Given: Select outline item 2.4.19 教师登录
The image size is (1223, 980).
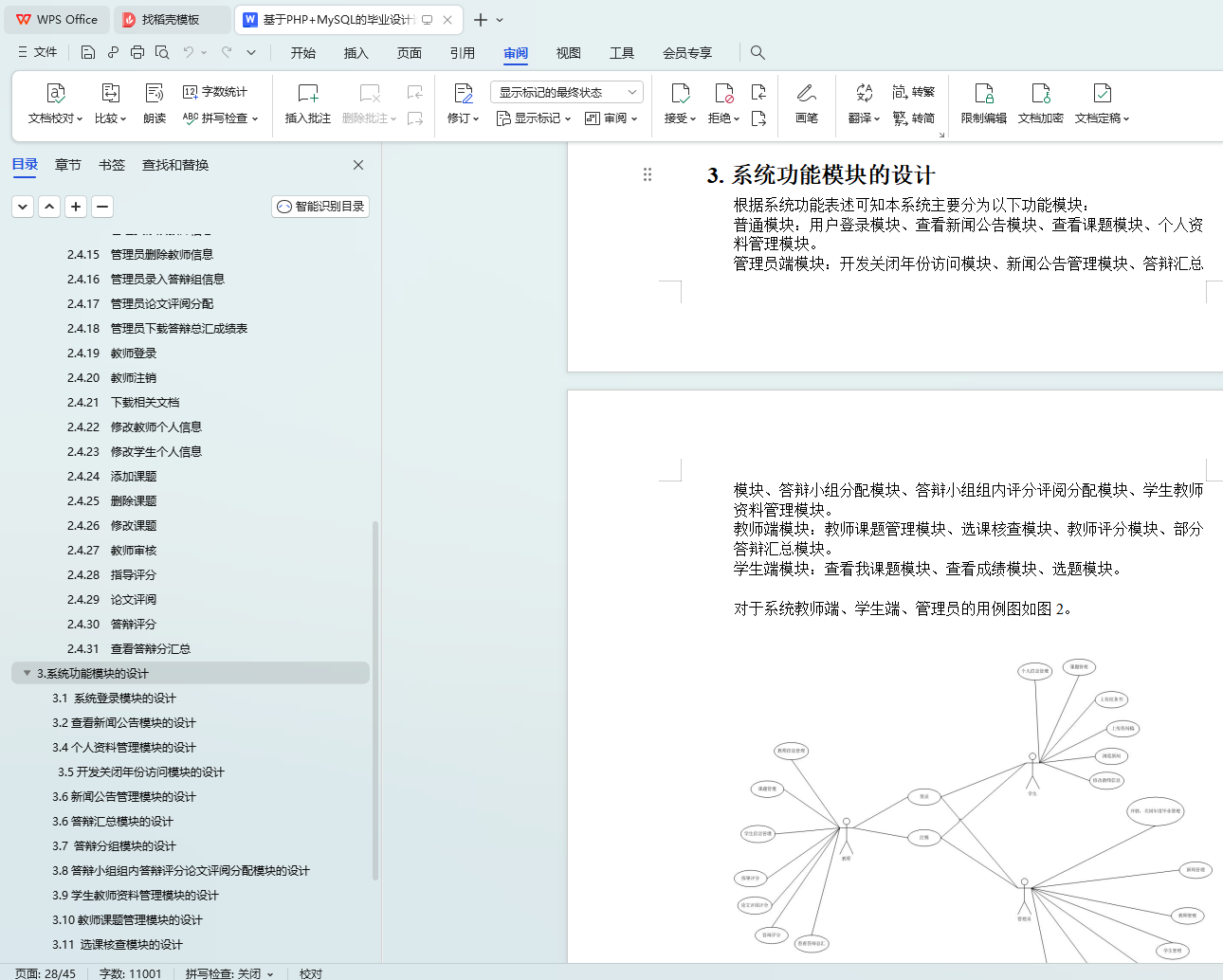Looking at the screenshot, I should point(190,353).
